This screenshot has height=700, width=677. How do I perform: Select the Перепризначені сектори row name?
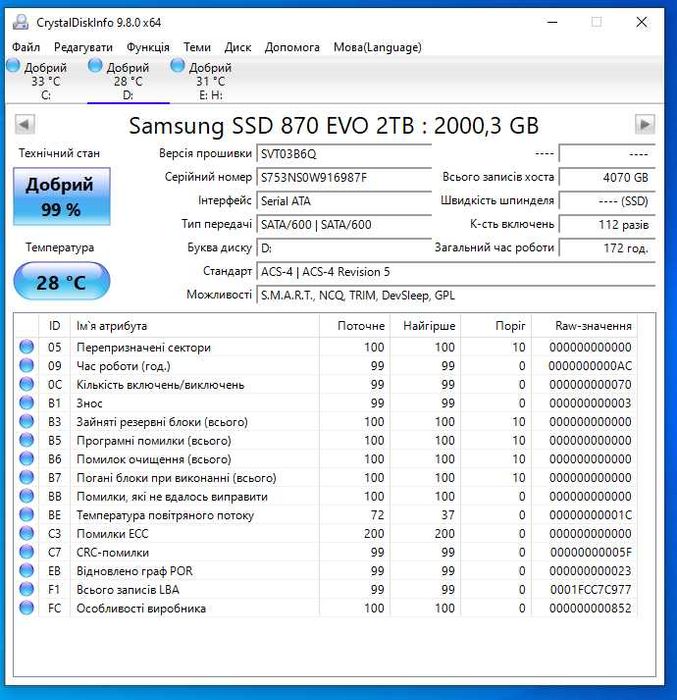[143, 347]
